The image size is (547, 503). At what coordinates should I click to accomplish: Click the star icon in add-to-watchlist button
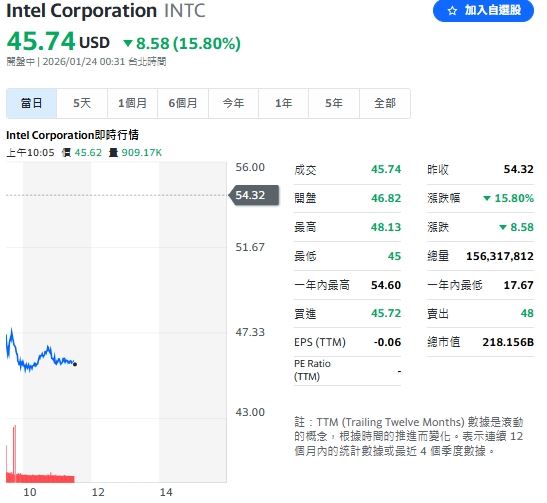(x=452, y=11)
